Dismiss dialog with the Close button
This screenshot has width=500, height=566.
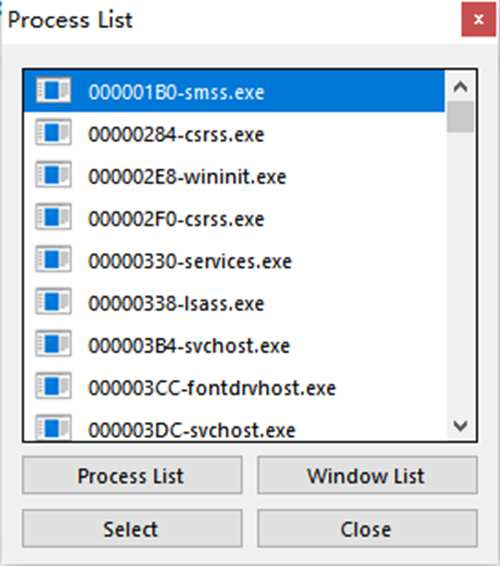point(368,528)
